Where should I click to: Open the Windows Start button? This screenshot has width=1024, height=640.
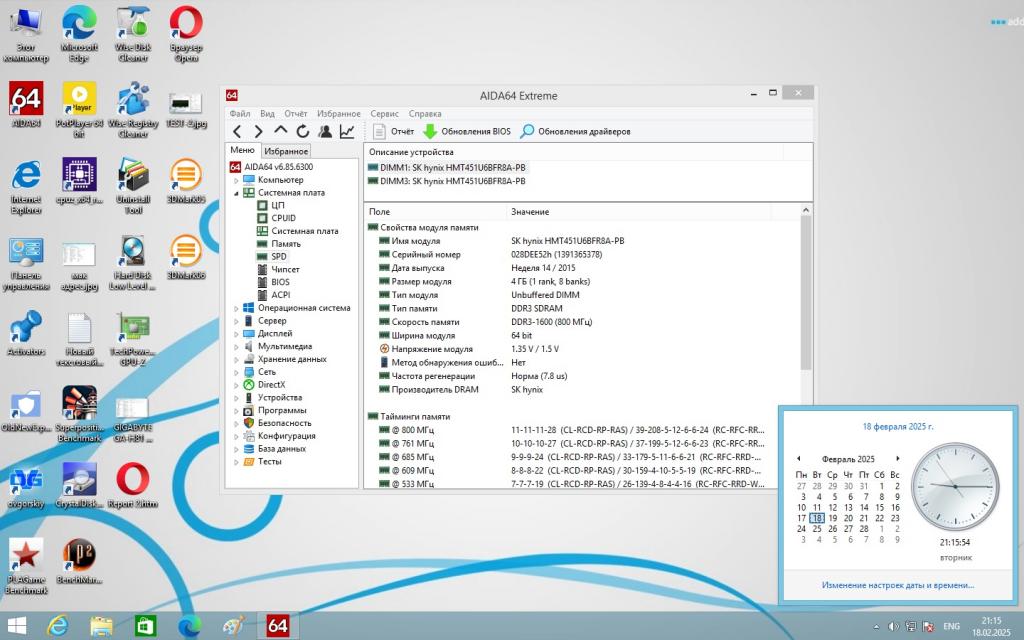(16, 626)
